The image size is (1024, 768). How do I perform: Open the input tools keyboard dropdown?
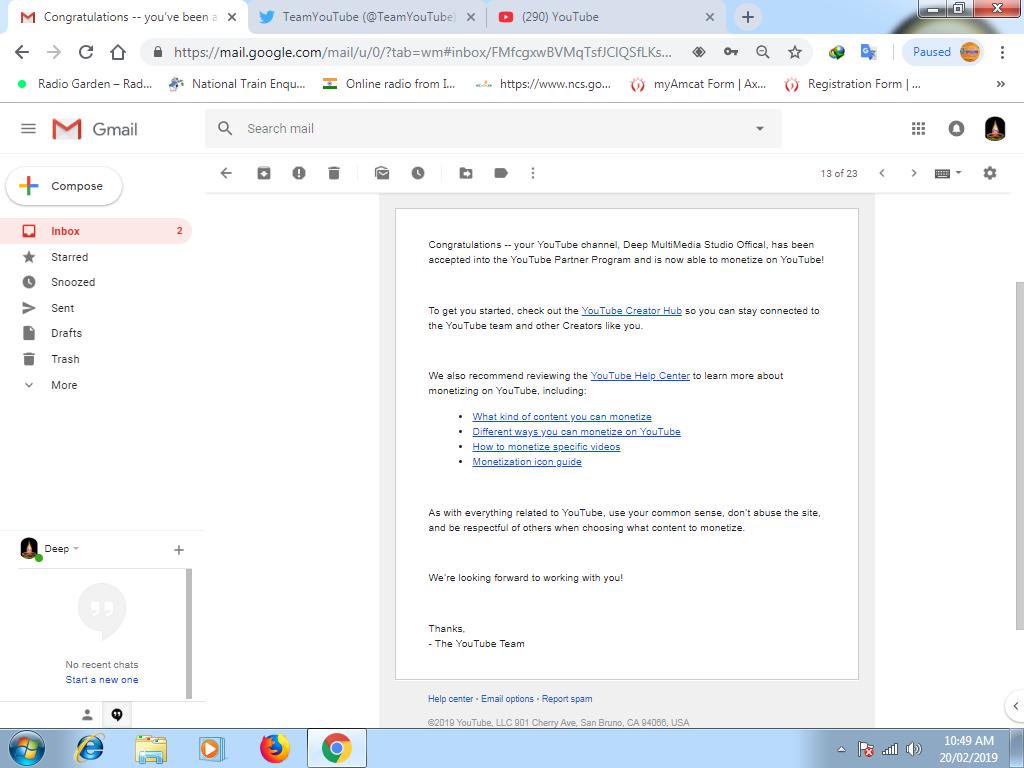948,173
